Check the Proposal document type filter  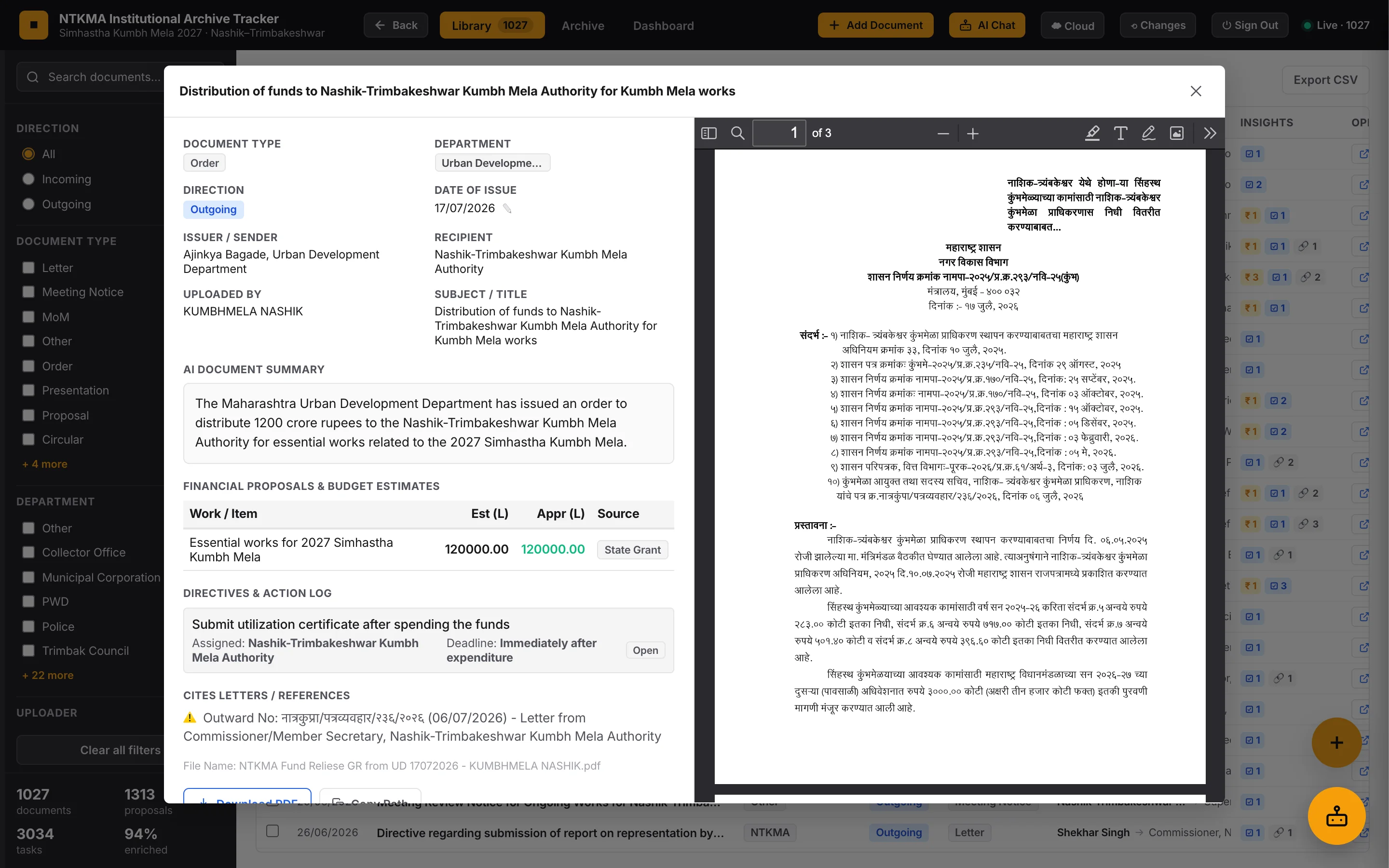coord(28,415)
